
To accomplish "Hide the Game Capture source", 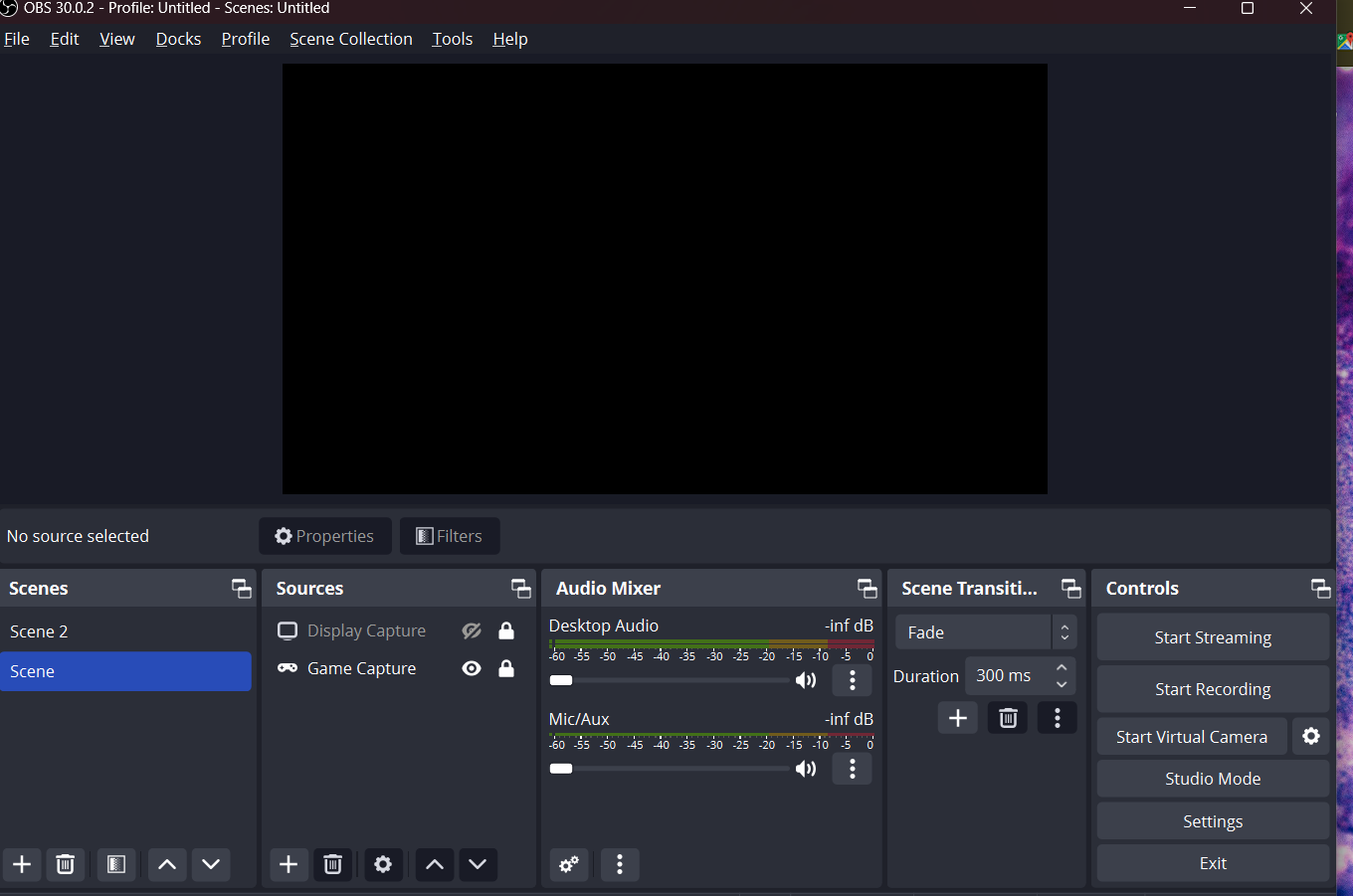I will pyautogui.click(x=472, y=668).
